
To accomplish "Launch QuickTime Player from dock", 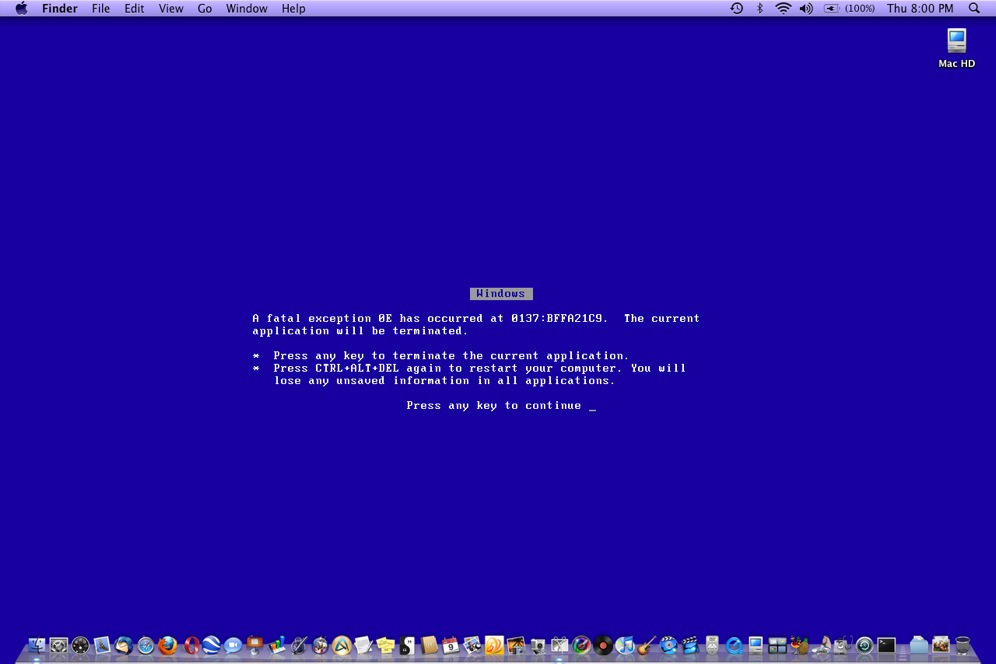I will (734, 646).
